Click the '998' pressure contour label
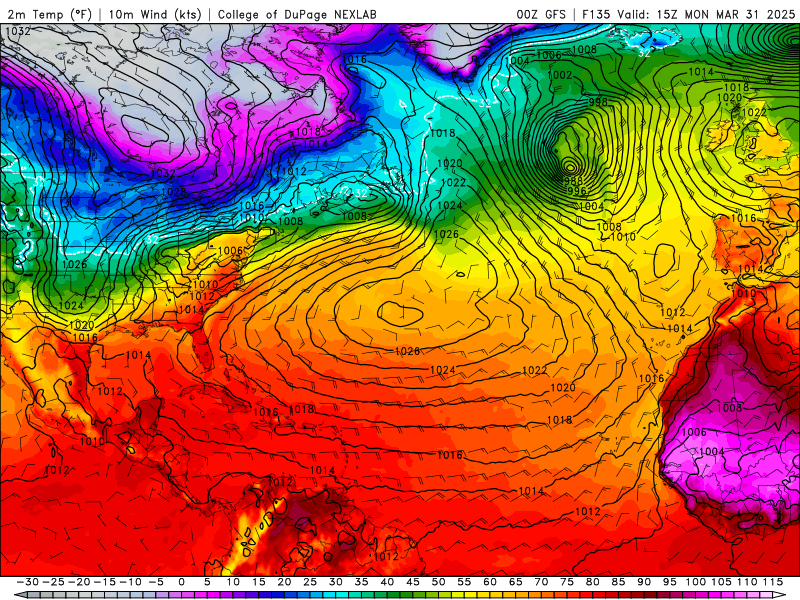The width and height of the screenshot is (800, 600). [x=598, y=102]
